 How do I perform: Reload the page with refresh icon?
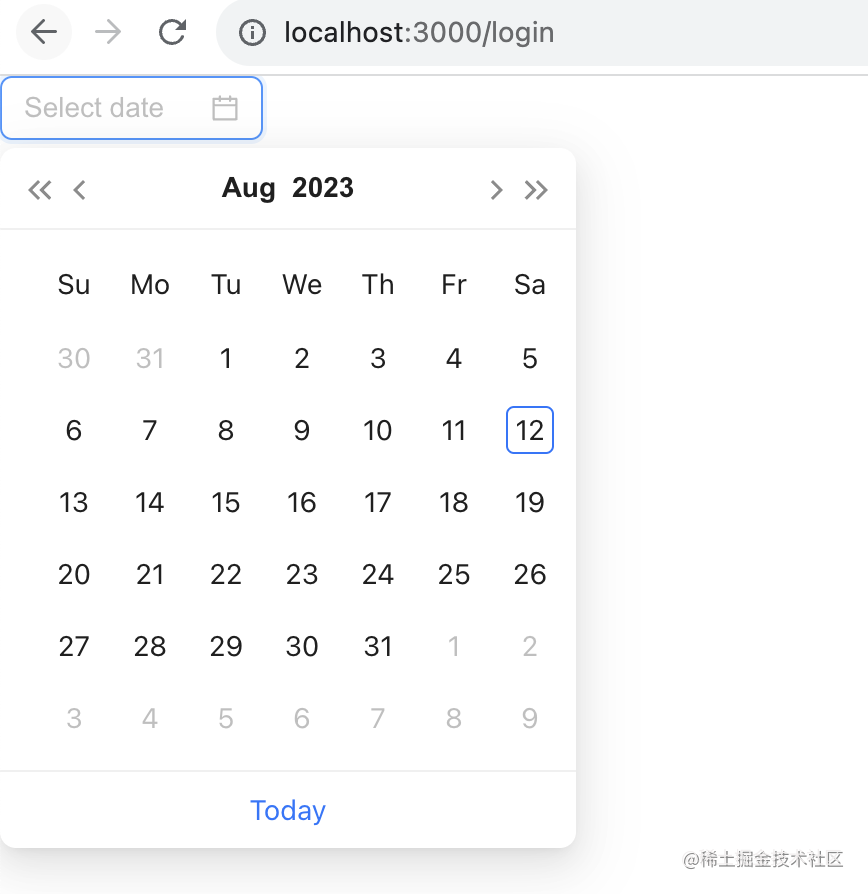click(x=172, y=32)
